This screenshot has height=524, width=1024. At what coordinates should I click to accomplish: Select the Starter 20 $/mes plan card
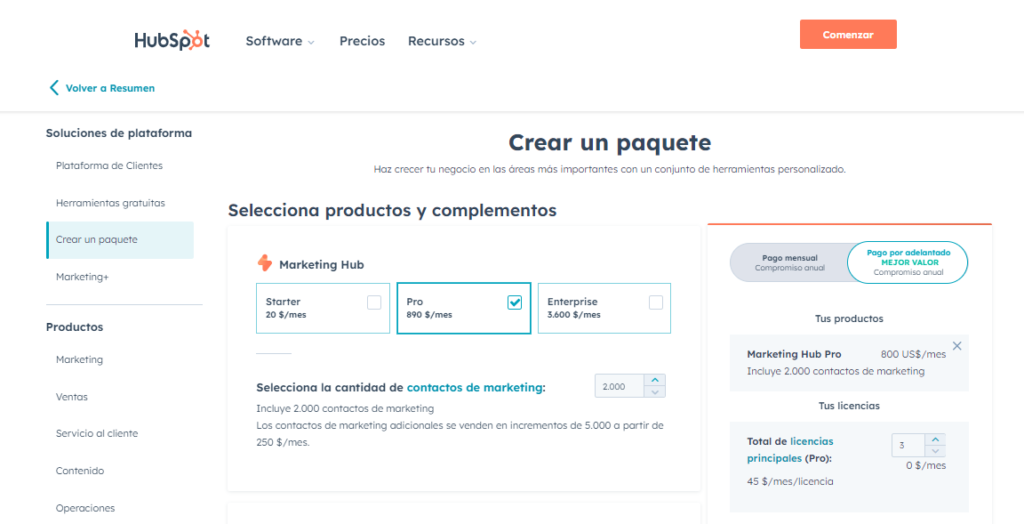(323, 308)
